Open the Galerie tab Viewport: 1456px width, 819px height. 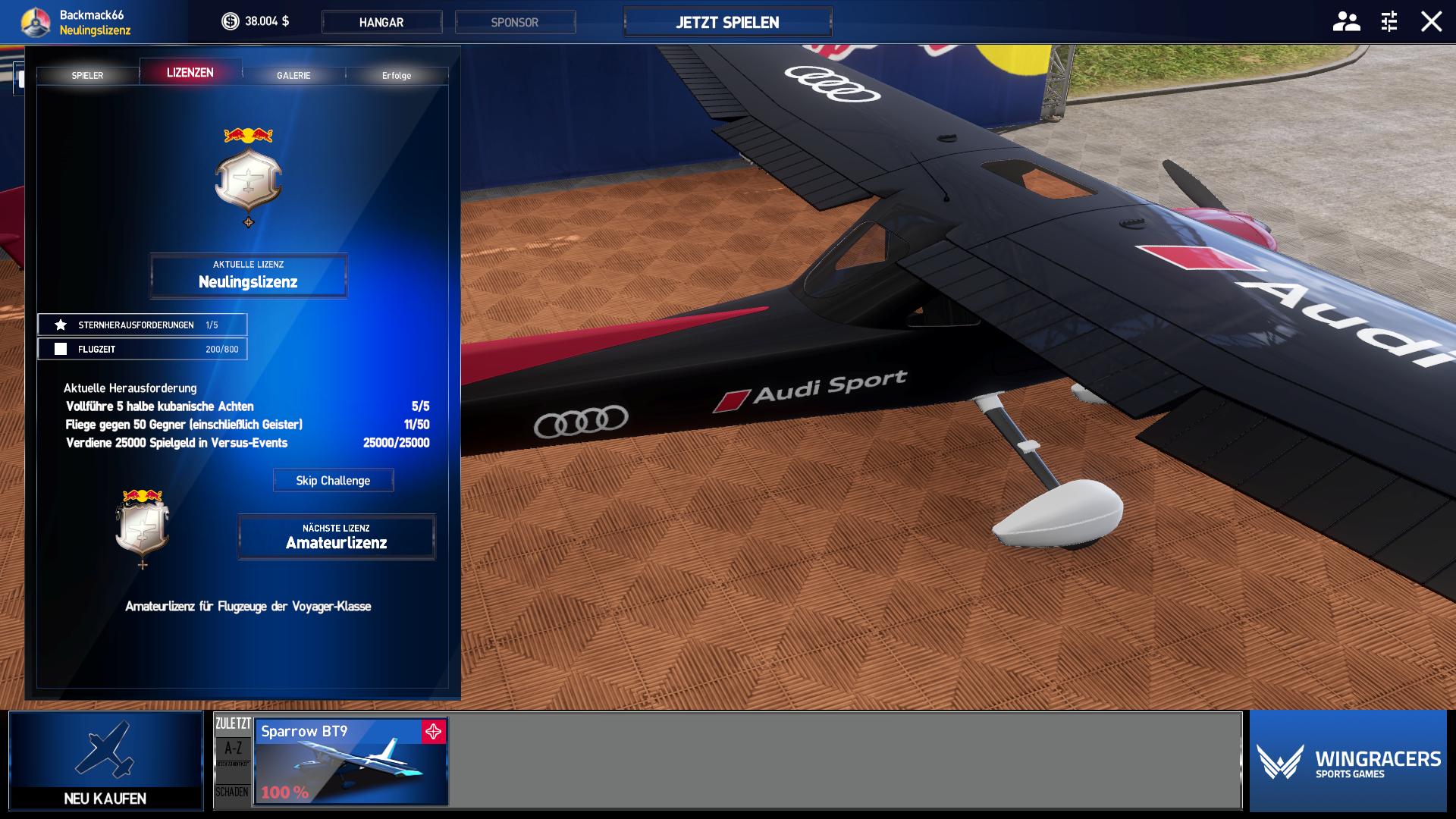293,75
